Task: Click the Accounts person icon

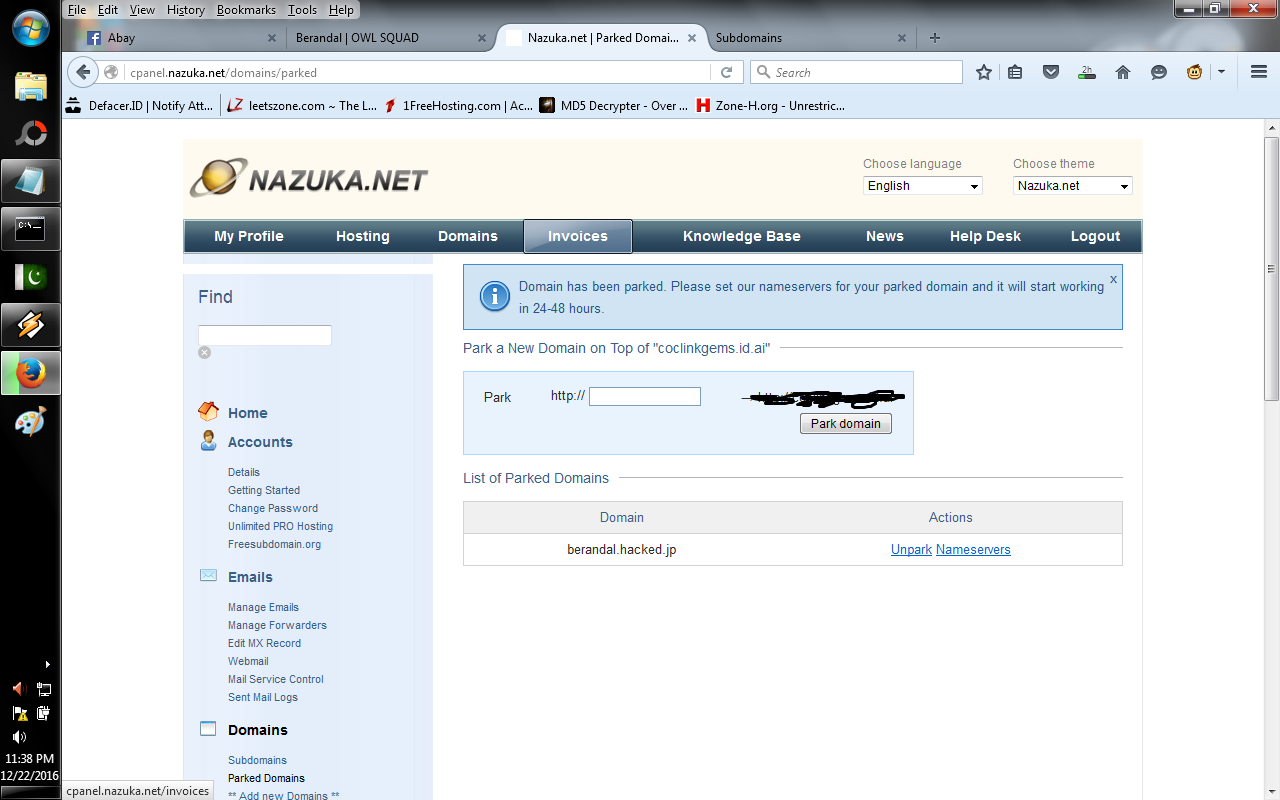Action: pos(208,440)
